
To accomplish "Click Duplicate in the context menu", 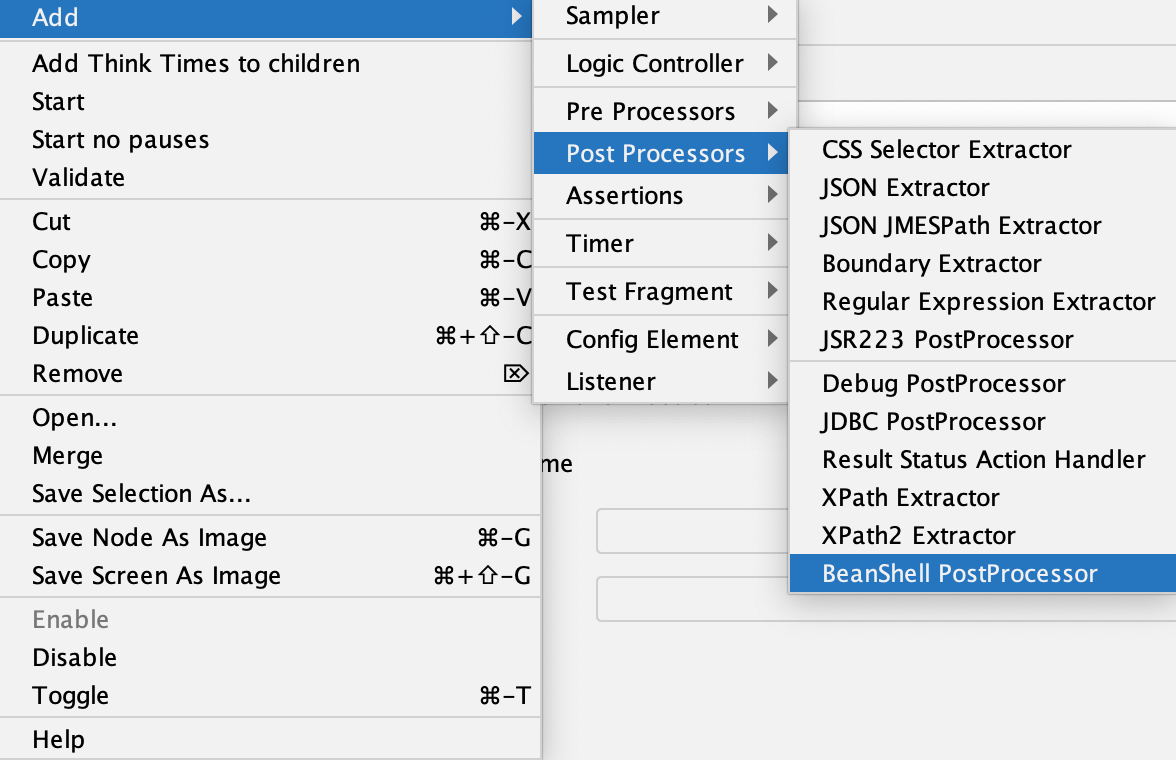I will pos(85,336).
